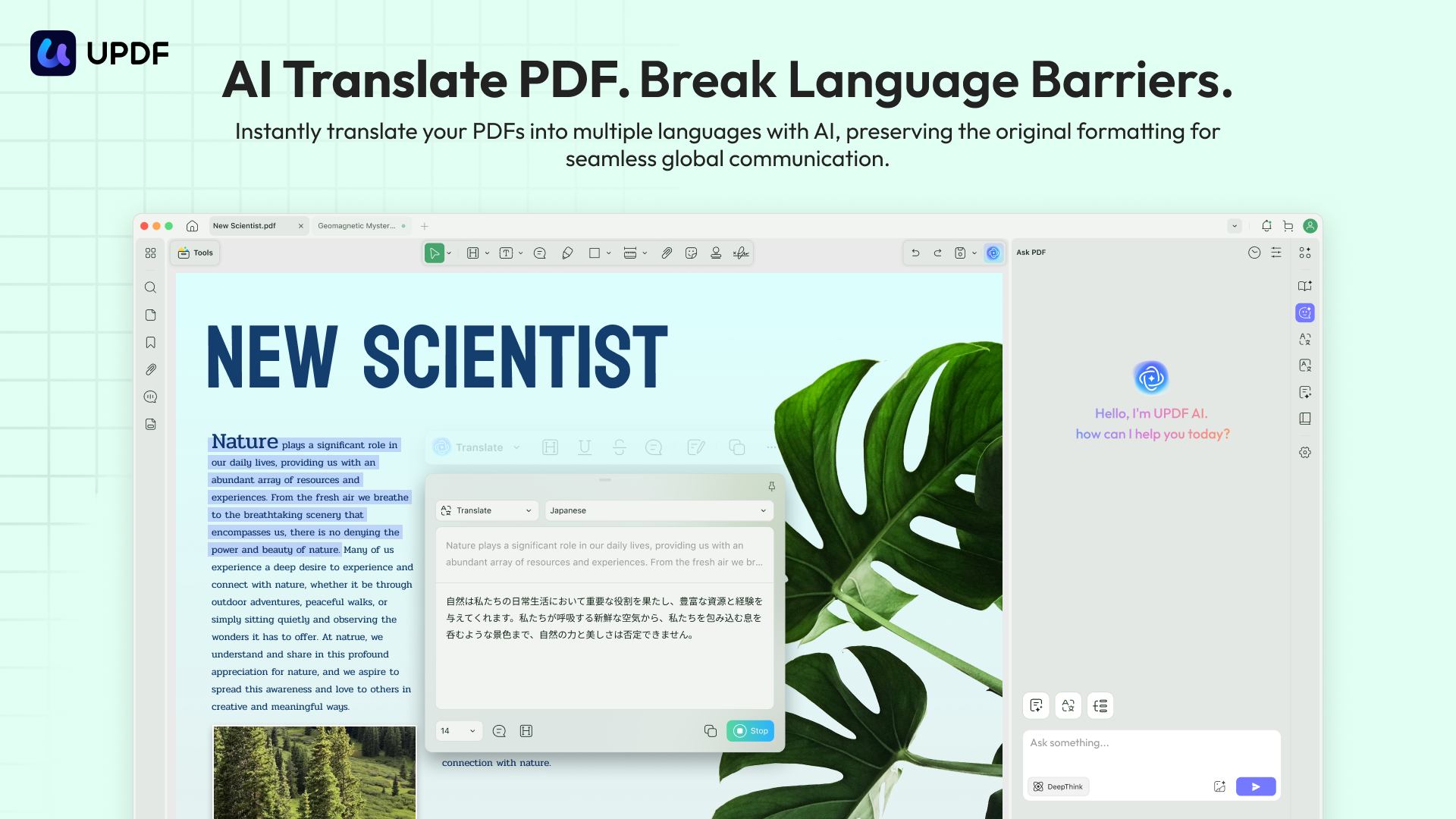Enable the DeepThink mode toggle
The width and height of the screenshot is (1456, 819).
point(1058,786)
